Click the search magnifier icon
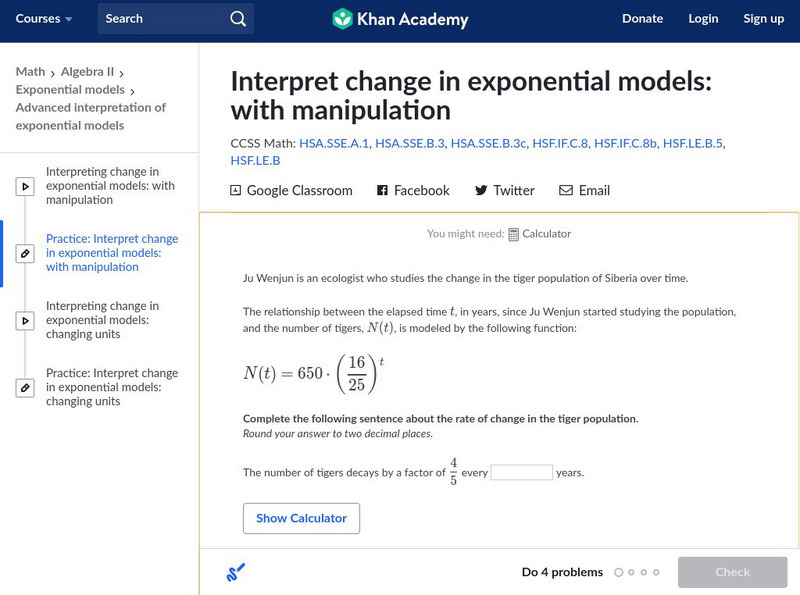The width and height of the screenshot is (800, 595). pyautogui.click(x=237, y=19)
